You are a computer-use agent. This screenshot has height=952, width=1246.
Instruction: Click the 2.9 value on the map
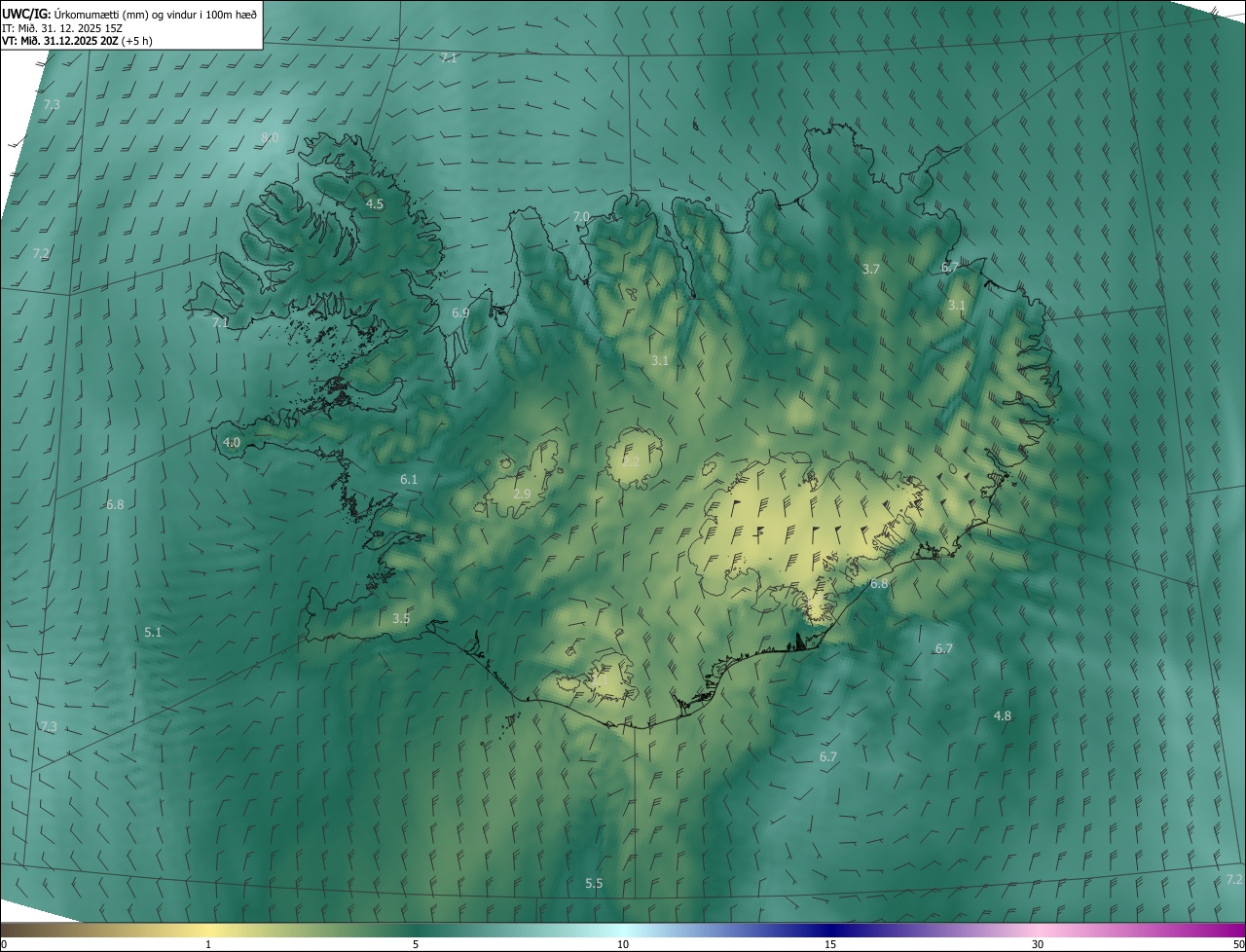pos(522,494)
